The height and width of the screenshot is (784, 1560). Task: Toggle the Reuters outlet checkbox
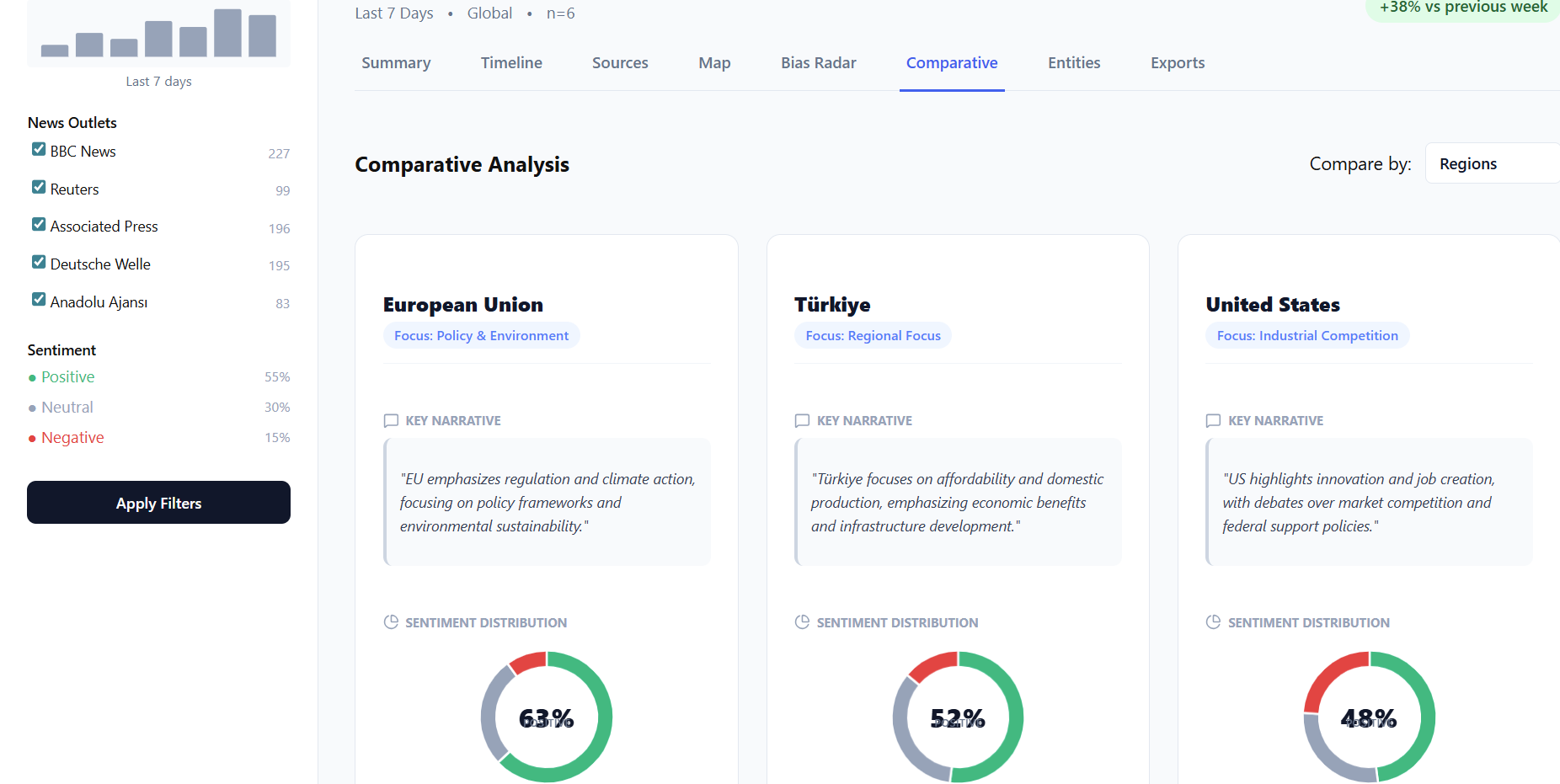tap(39, 187)
